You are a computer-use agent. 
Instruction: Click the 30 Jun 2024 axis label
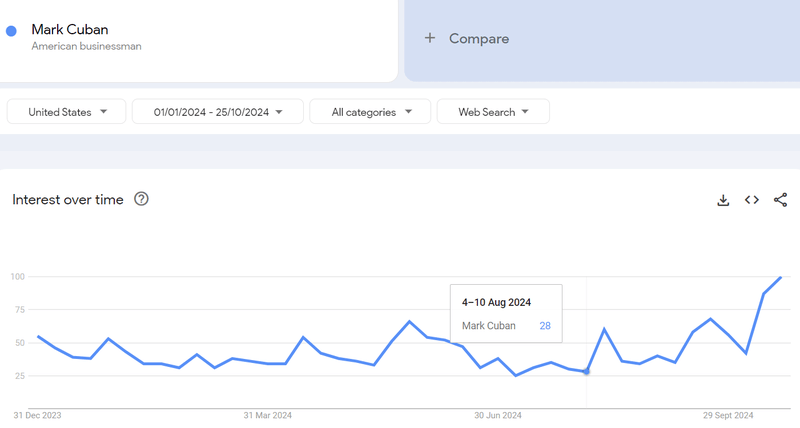[x=498, y=415]
